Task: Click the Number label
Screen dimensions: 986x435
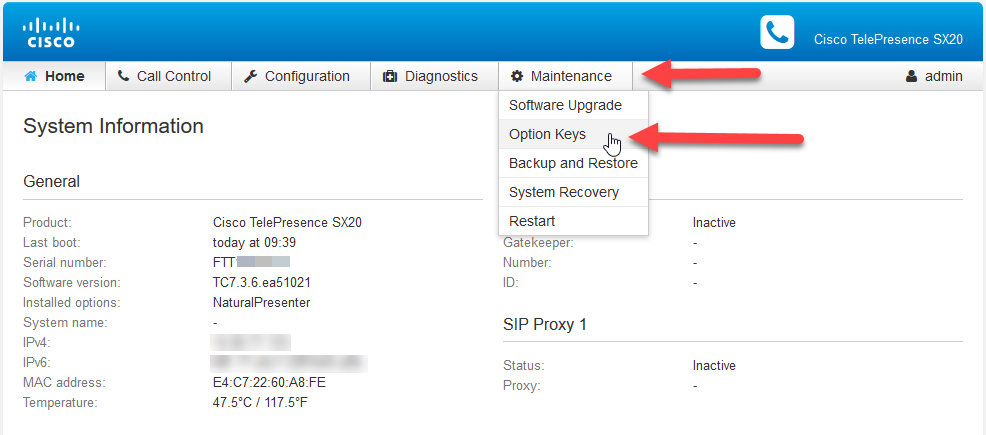Action: (527, 262)
